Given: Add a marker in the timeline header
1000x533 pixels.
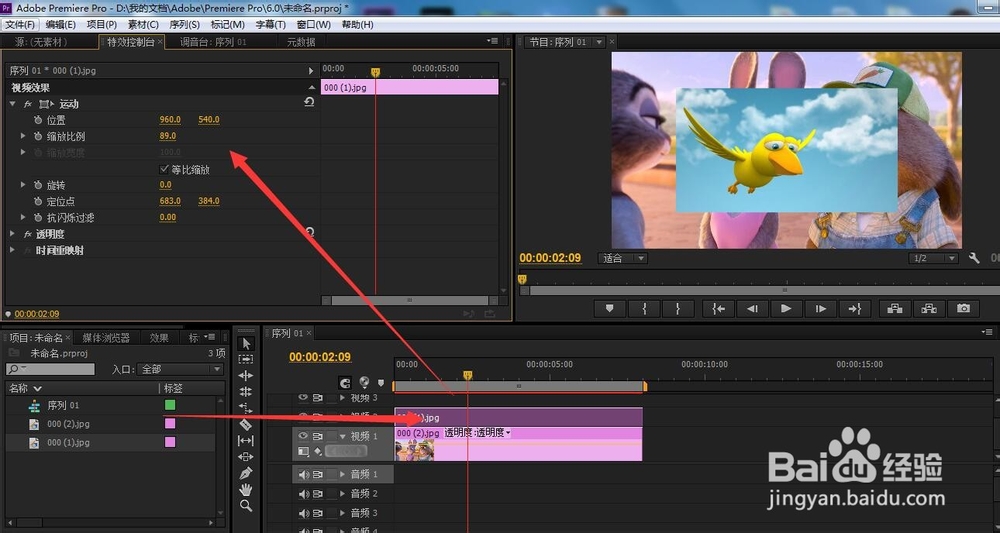Looking at the screenshot, I should [381, 383].
